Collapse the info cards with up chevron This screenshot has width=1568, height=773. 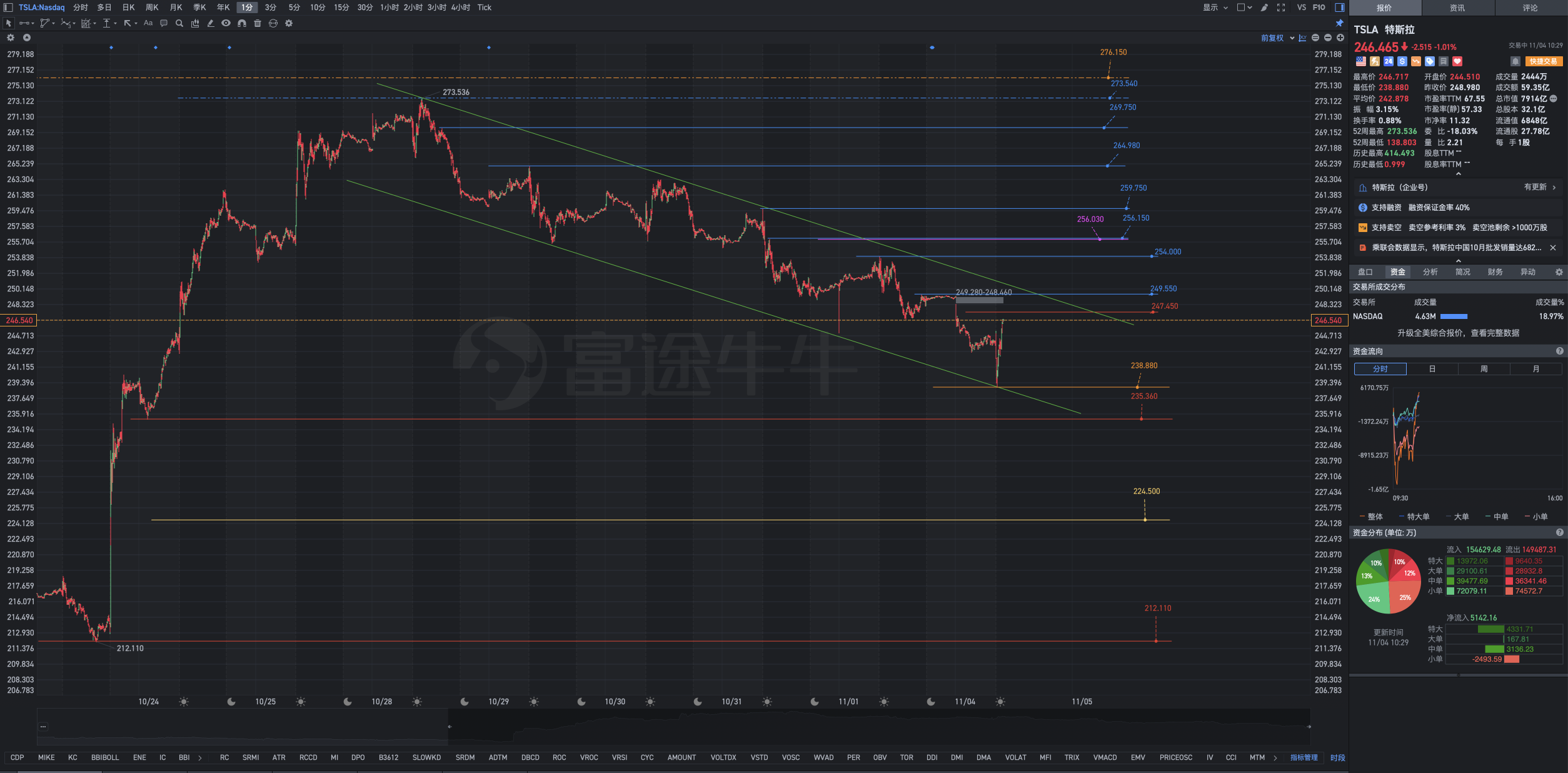tap(1459, 261)
